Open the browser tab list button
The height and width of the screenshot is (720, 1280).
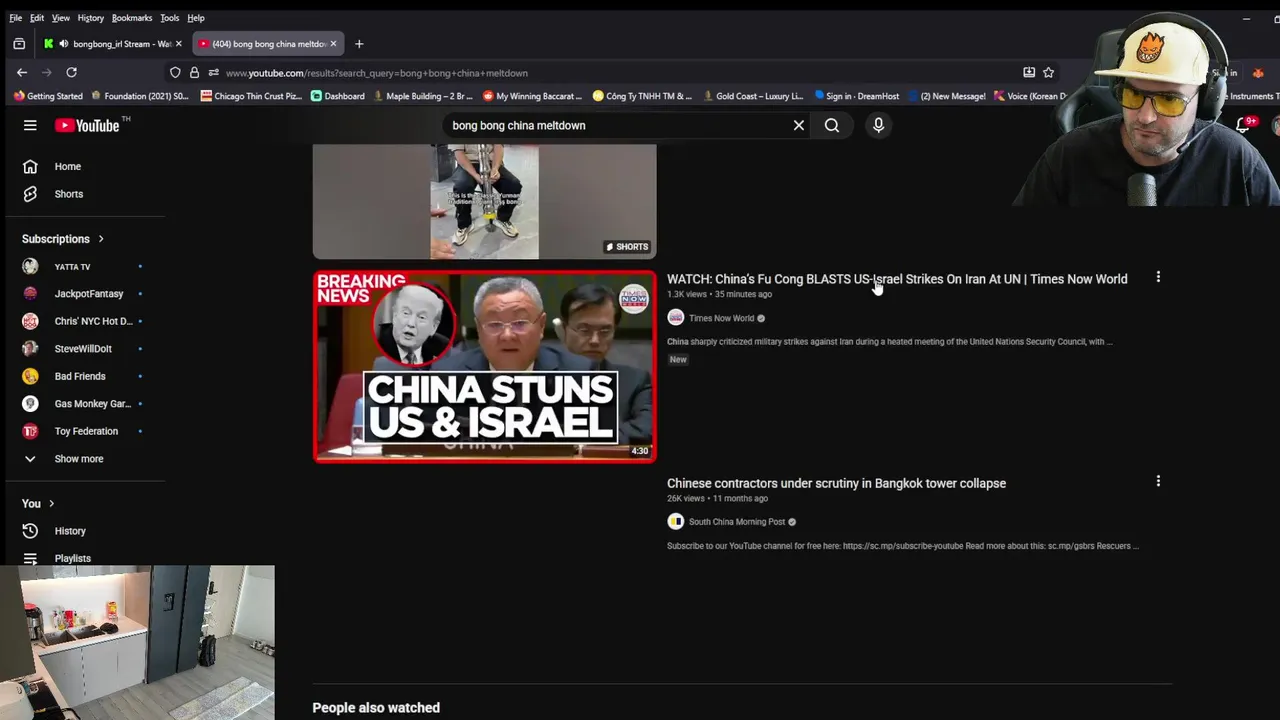pyautogui.click(x=19, y=44)
